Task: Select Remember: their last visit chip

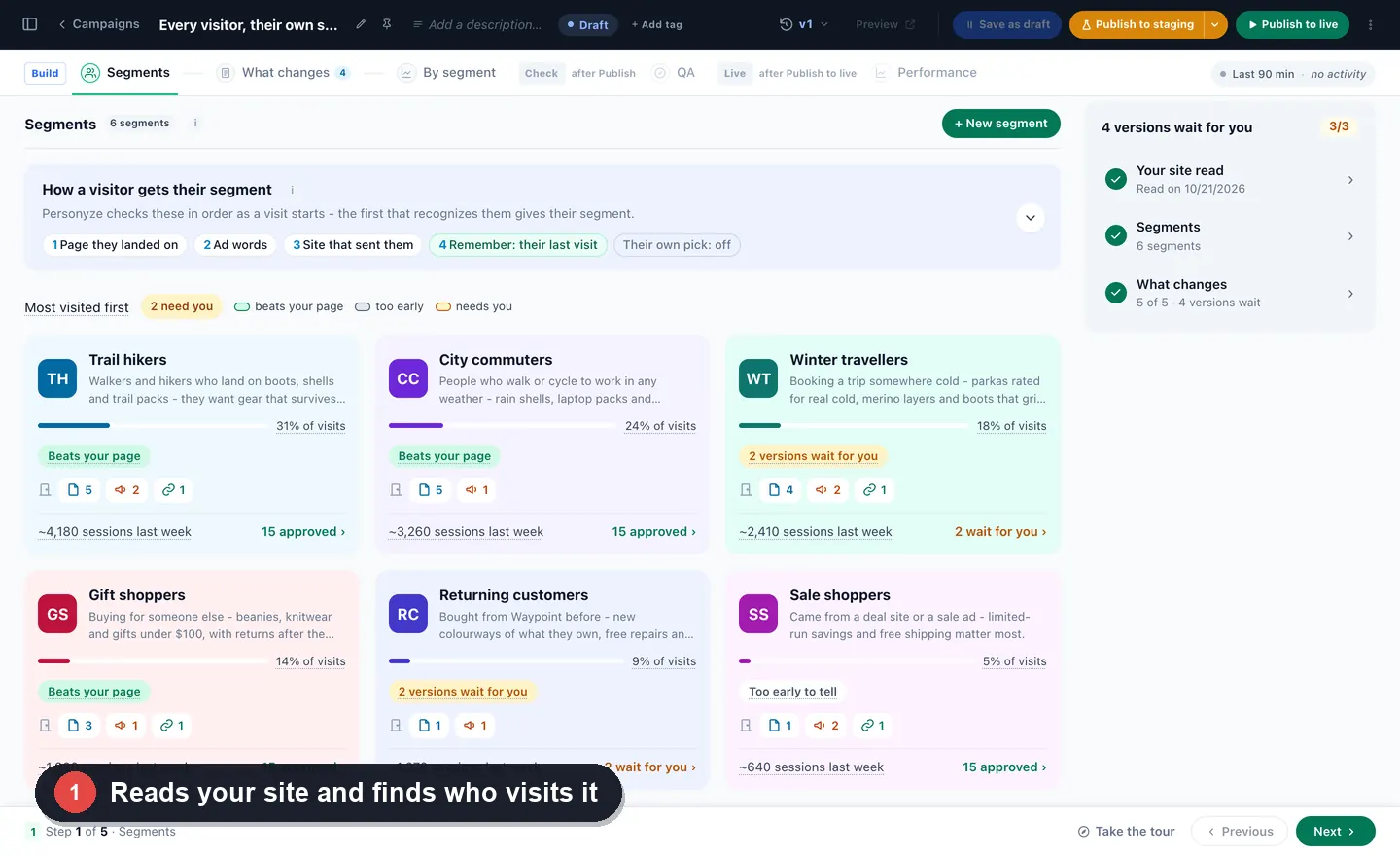Action: pos(518,245)
